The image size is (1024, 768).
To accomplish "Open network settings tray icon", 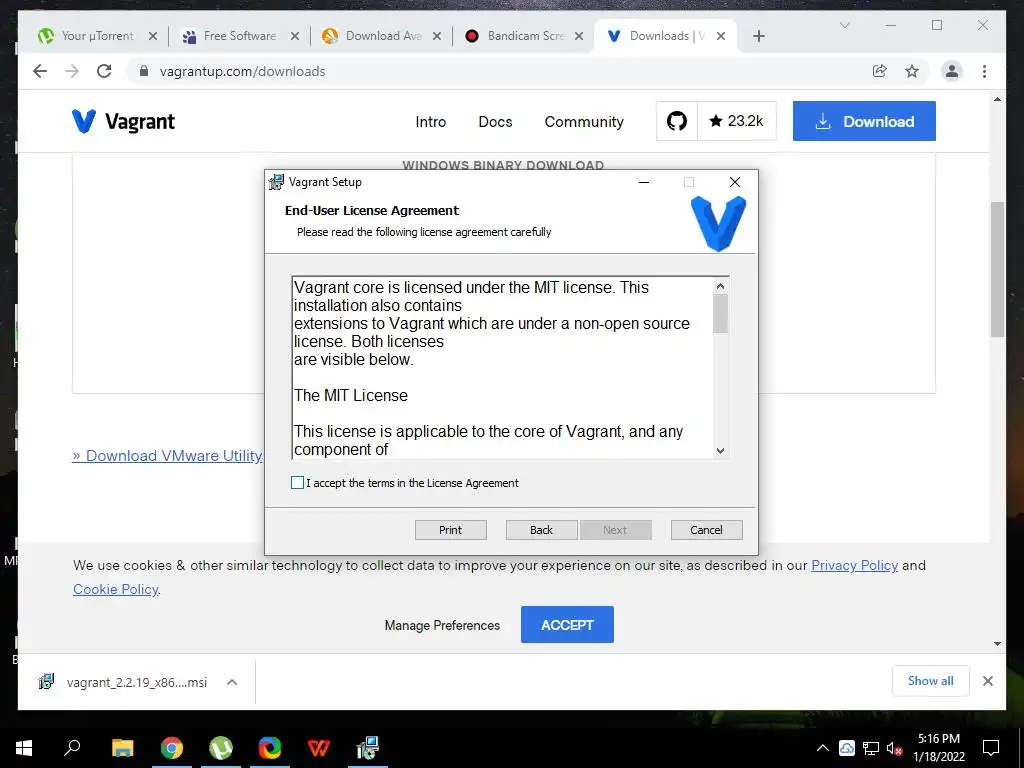I will 871,748.
